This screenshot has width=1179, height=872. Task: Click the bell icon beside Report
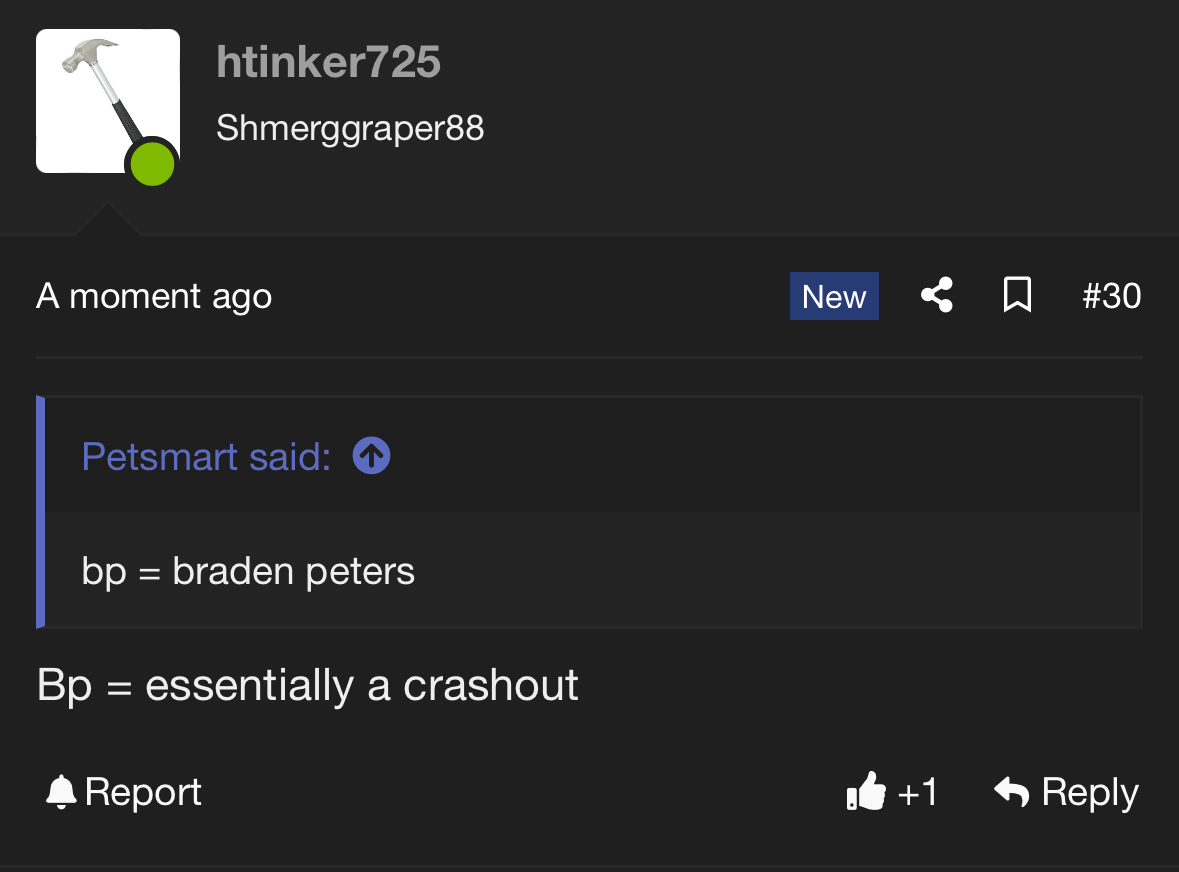point(61,792)
